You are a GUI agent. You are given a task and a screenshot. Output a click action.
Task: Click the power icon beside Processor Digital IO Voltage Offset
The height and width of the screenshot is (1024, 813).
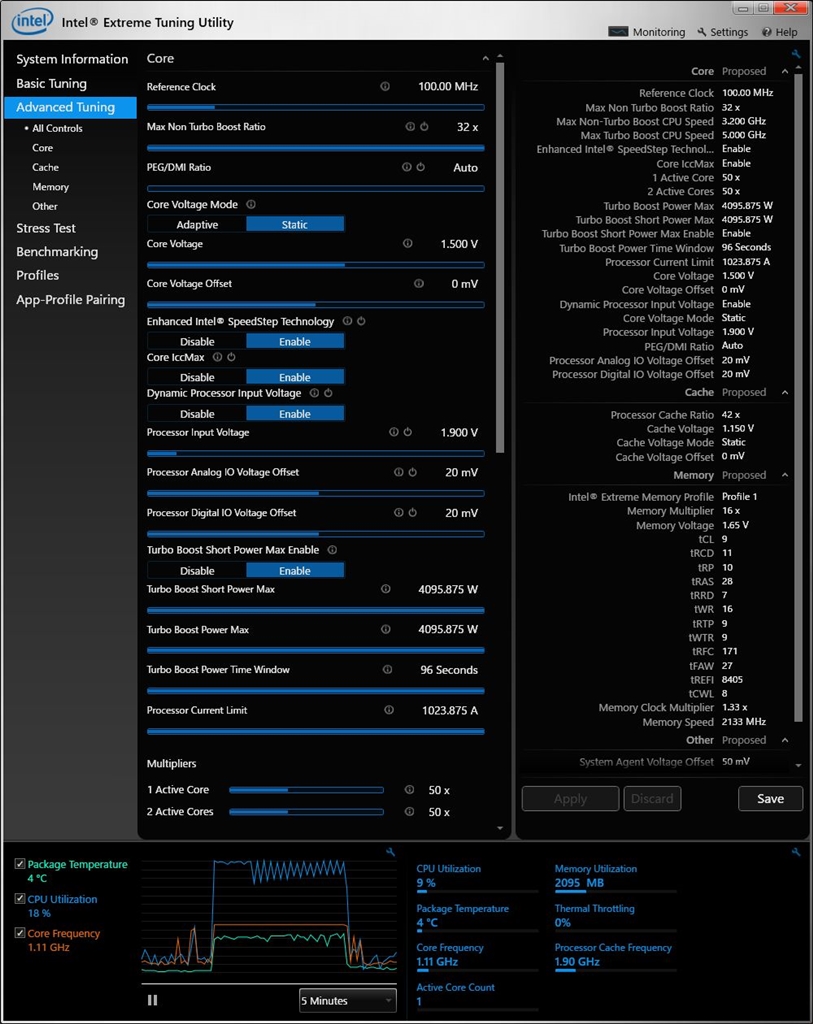[413, 513]
